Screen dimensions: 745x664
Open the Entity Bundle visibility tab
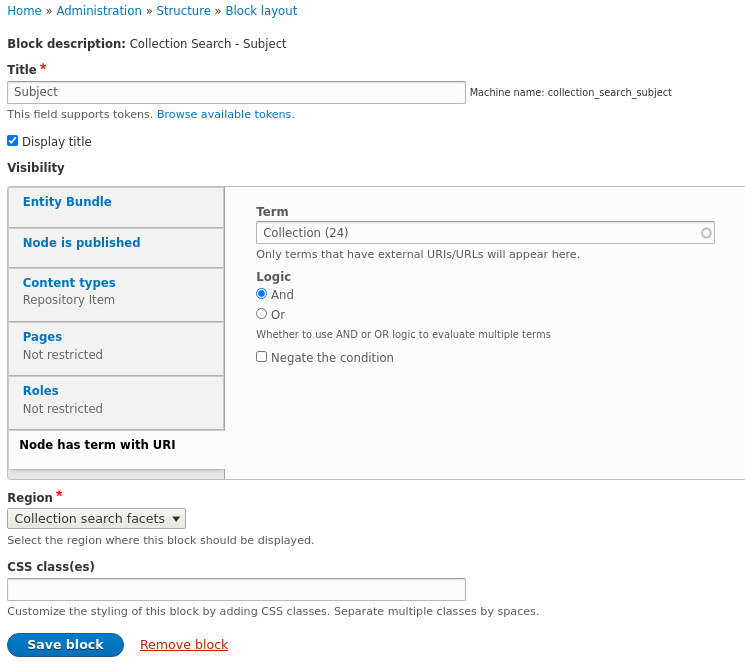[x=67, y=202]
